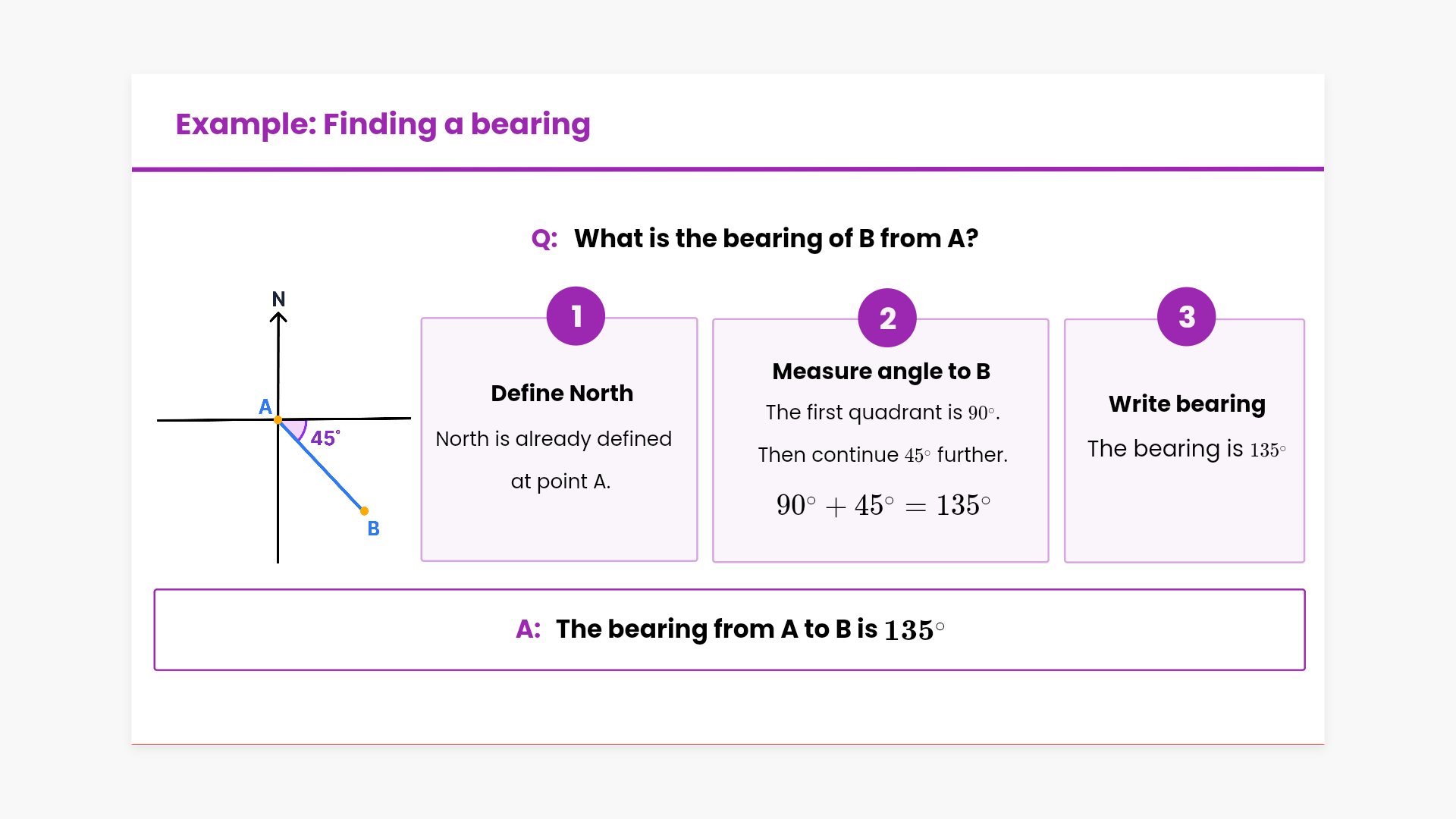Viewport: 1456px width, 819px height.
Task: Click the text 'North is already defined'
Action: 554,439
